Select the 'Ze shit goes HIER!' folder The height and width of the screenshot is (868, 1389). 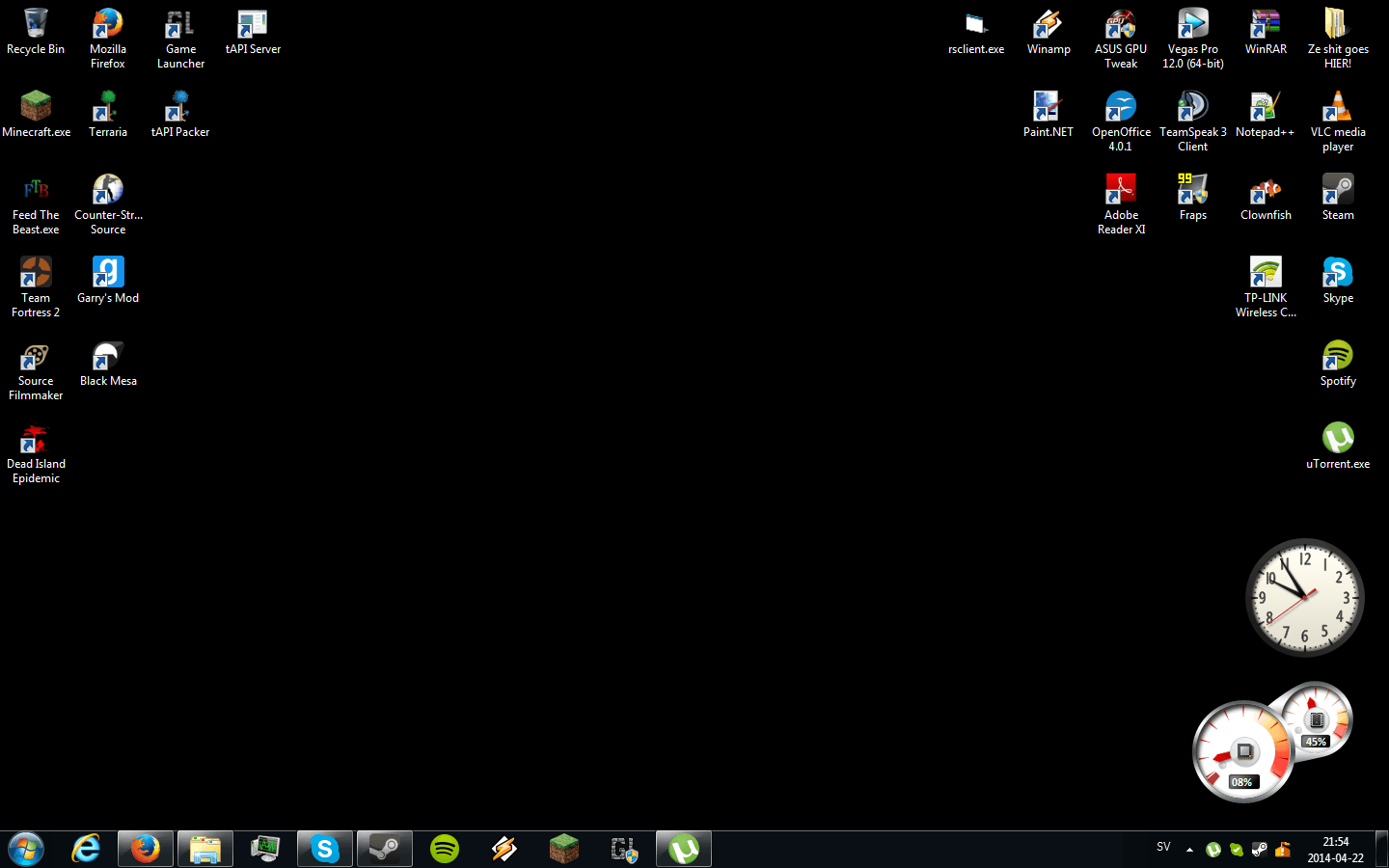coord(1338,23)
